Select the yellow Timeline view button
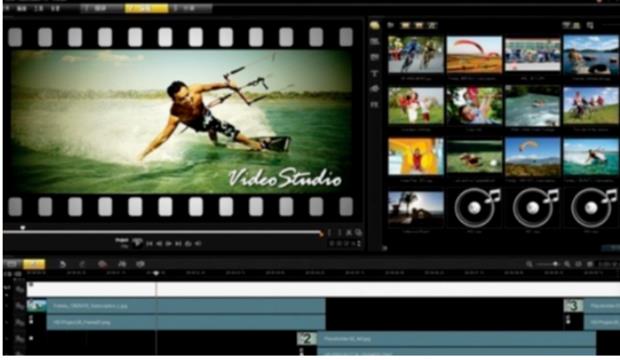This screenshot has width=620, height=360. (34, 264)
